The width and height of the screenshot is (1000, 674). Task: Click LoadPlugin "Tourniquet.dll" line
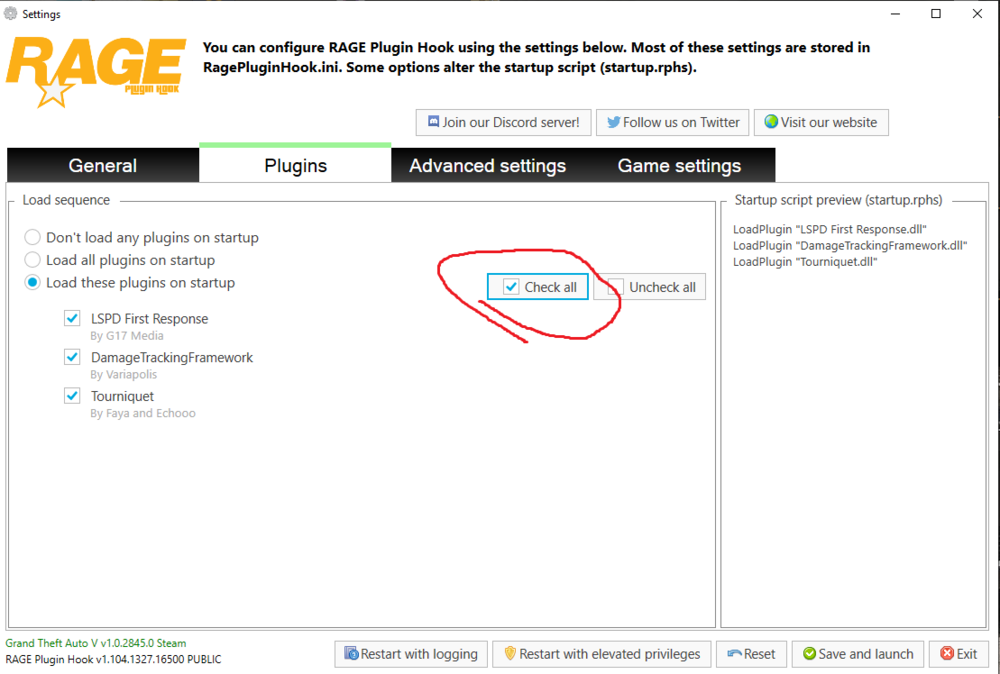(x=805, y=262)
